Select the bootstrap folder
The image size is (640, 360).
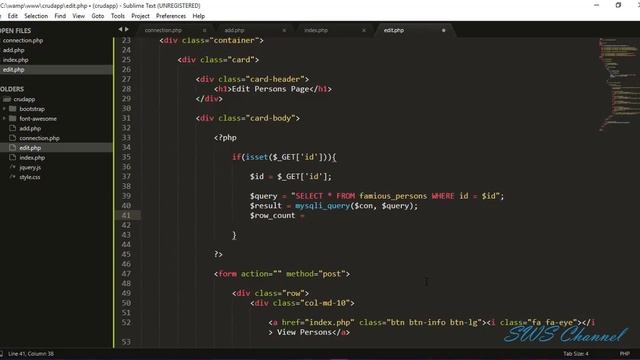coord(32,109)
